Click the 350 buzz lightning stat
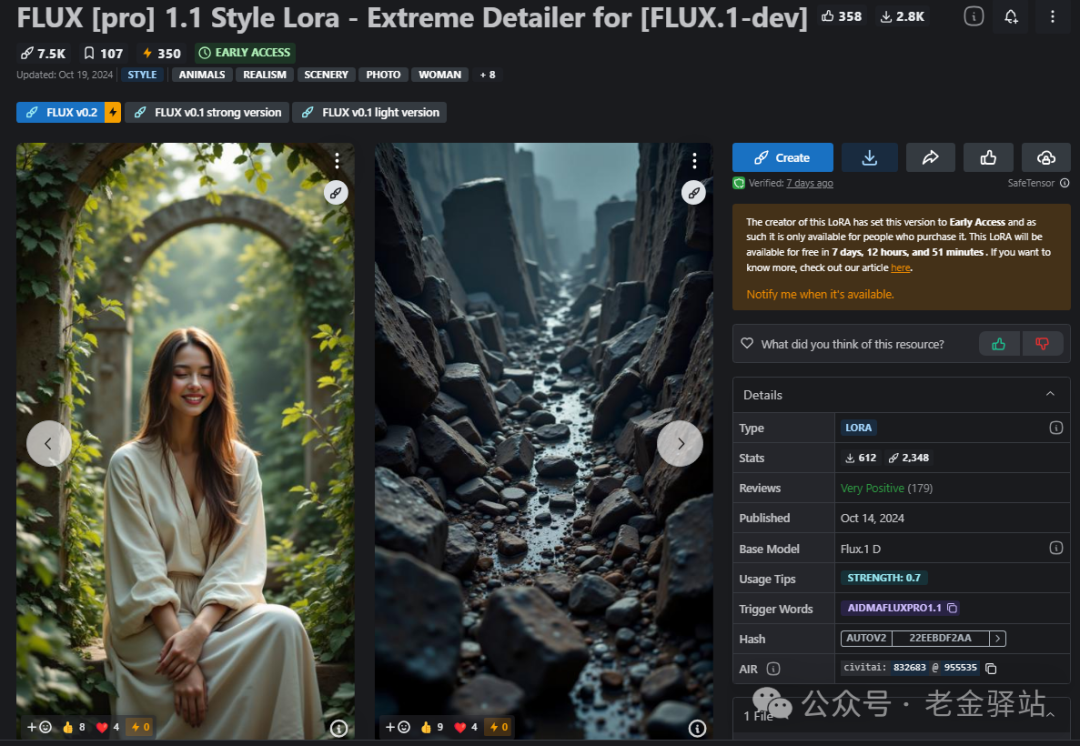 [x=161, y=53]
